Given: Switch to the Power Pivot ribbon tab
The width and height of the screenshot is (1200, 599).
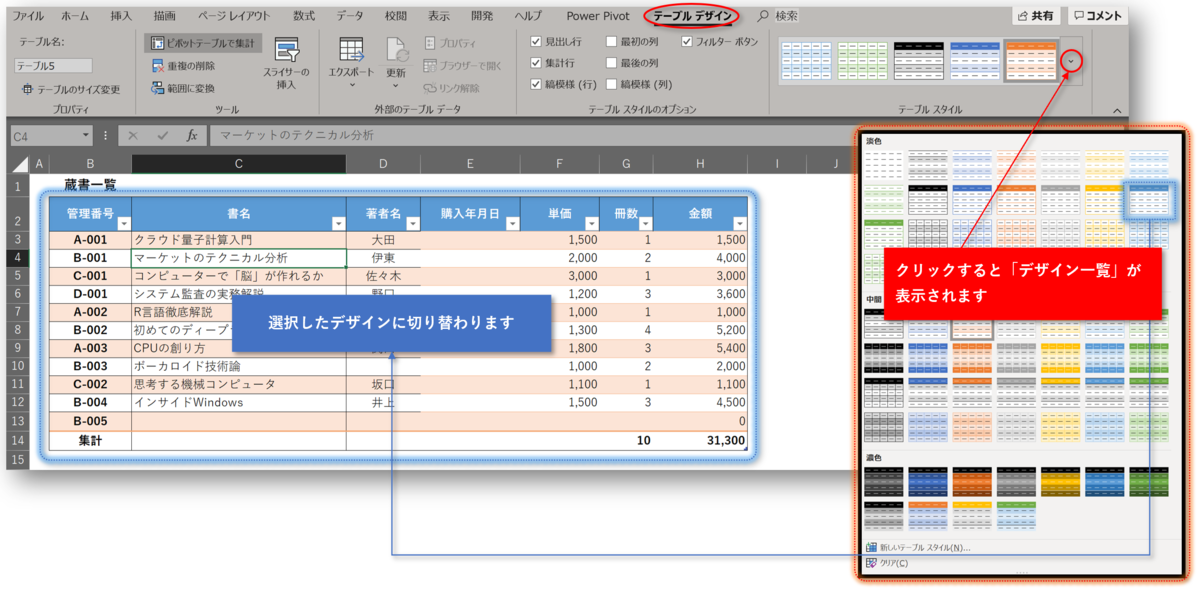Looking at the screenshot, I should tap(597, 15).
